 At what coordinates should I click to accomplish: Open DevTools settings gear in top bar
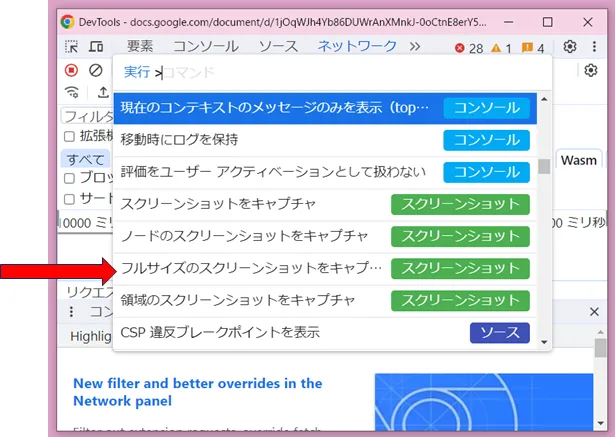click(570, 46)
